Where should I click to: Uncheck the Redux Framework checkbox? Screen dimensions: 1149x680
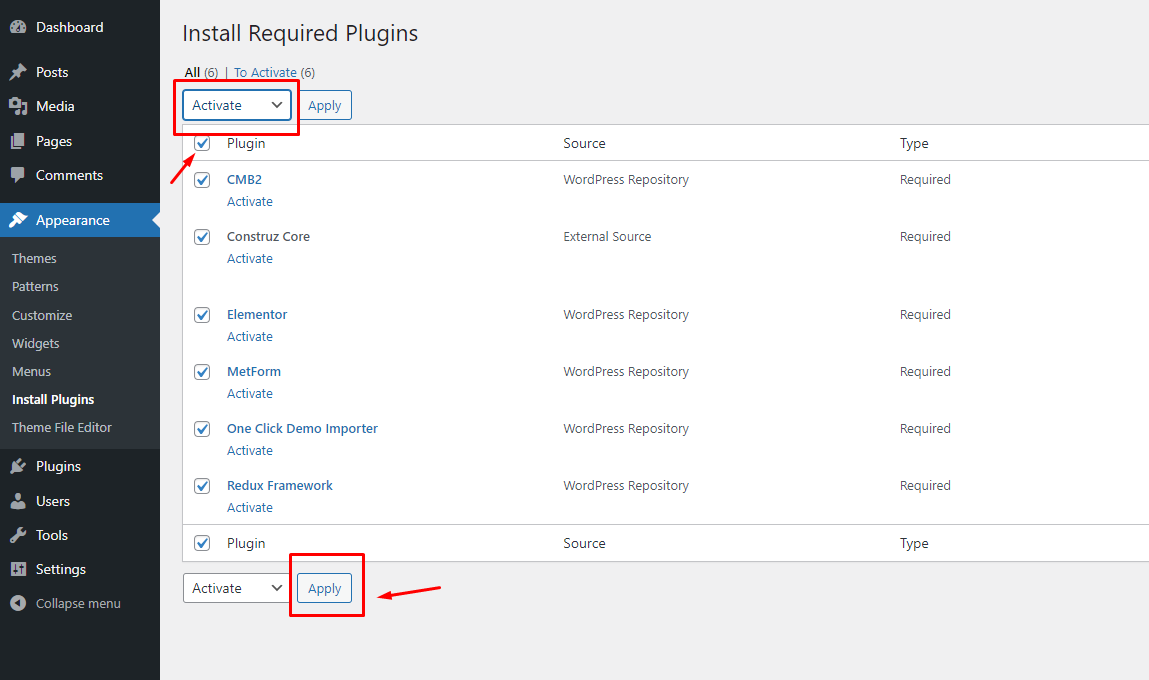[x=202, y=486]
